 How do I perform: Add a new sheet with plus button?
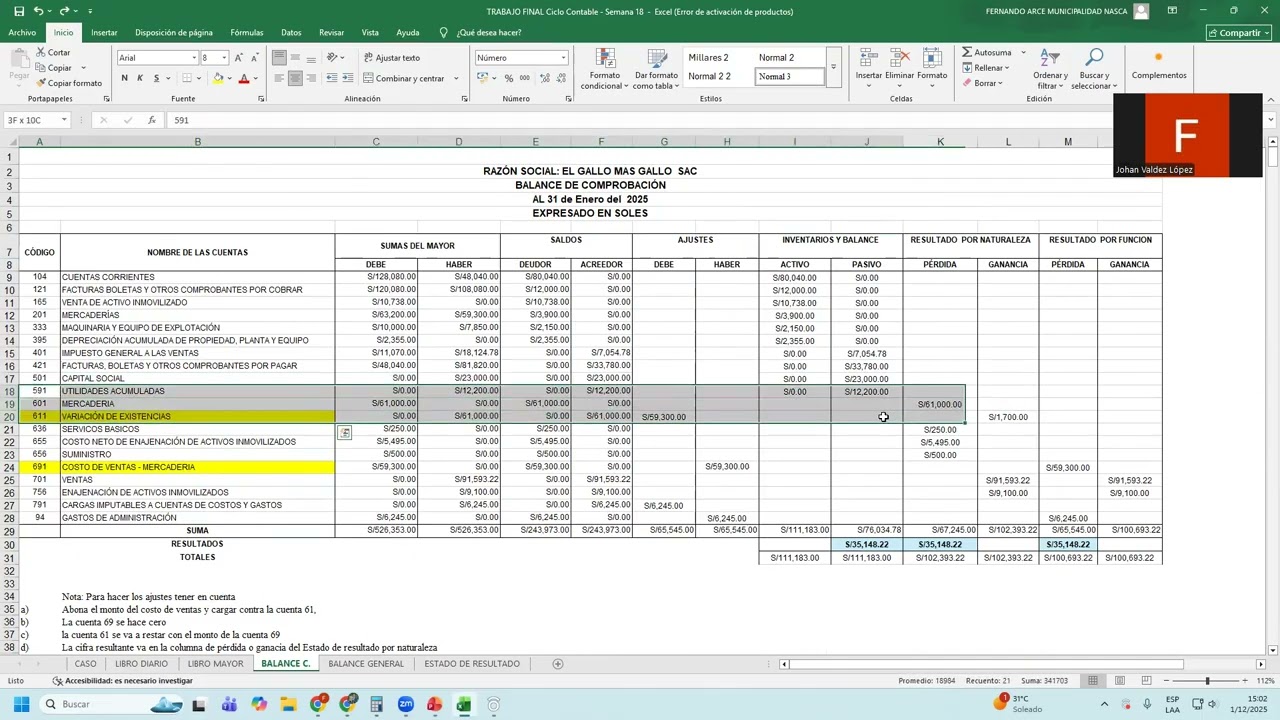(x=558, y=664)
